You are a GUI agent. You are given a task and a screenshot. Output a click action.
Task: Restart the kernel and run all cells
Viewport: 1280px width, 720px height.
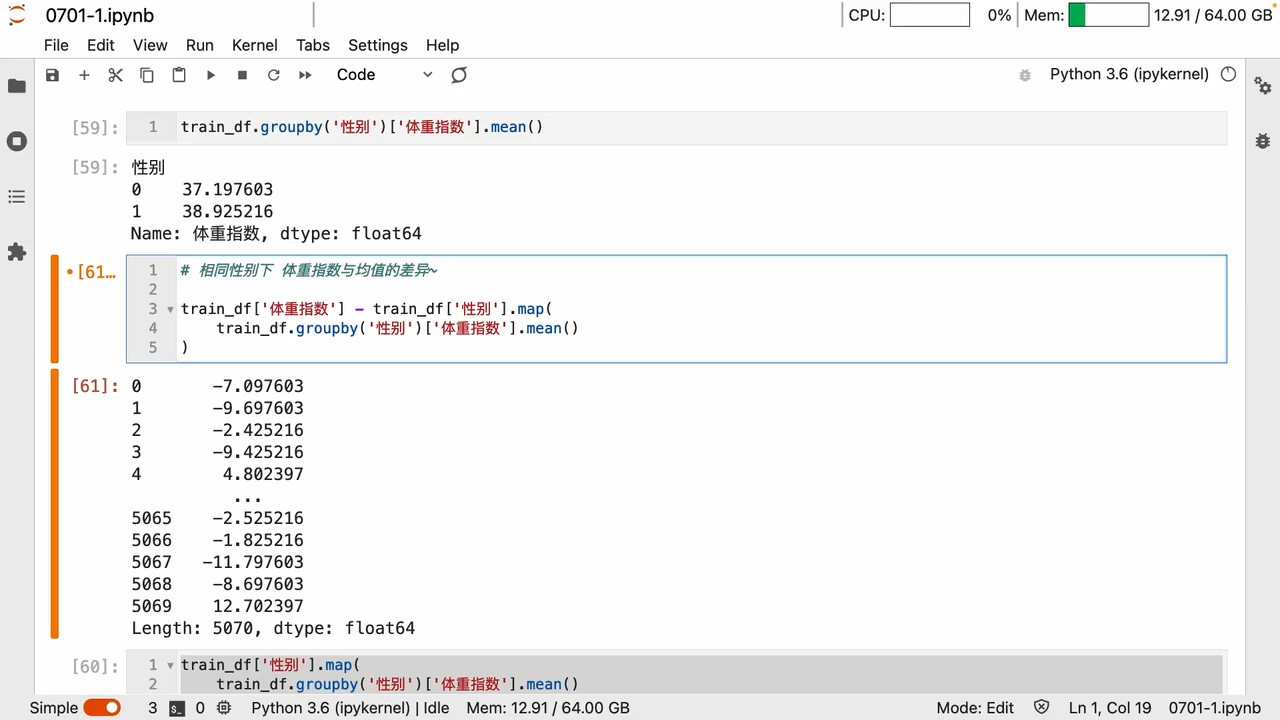[305, 75]
